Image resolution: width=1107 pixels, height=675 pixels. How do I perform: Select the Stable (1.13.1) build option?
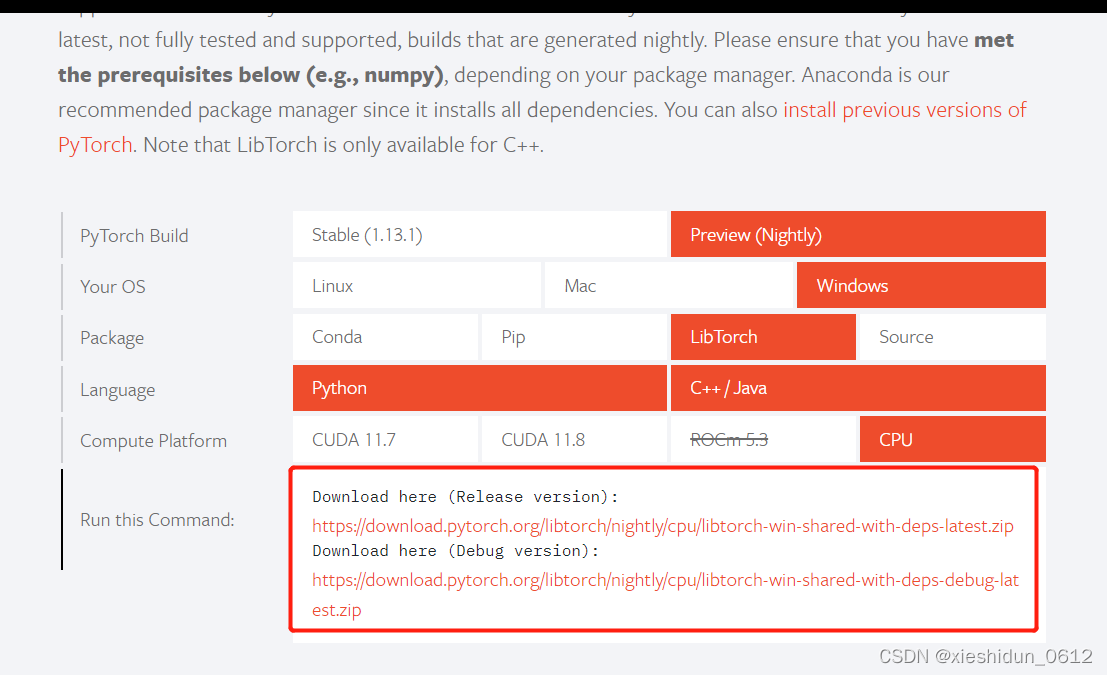(478, 234)
